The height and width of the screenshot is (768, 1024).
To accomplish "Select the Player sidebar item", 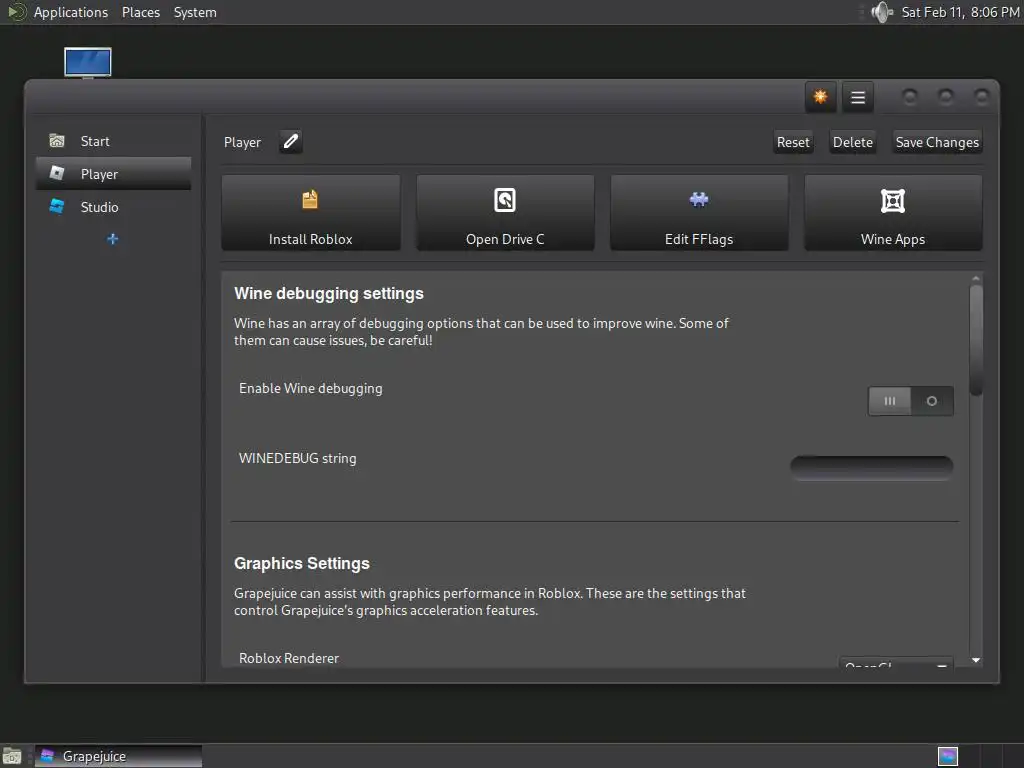I will (x=114, y=174).
